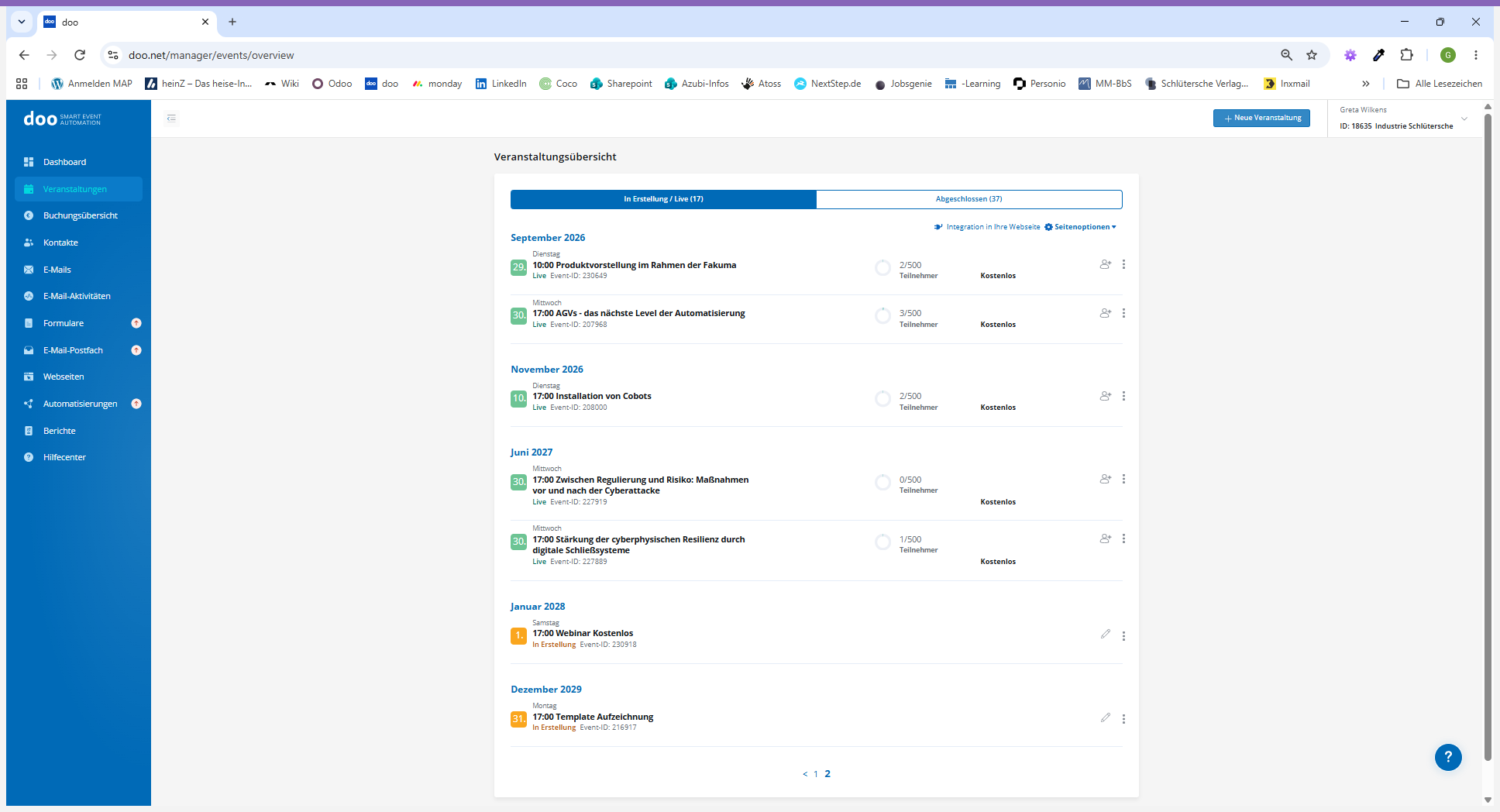1500x812 pixels.
Task: Add attendee to Installation von Cobots event
Action: [x=1106, y=396]
